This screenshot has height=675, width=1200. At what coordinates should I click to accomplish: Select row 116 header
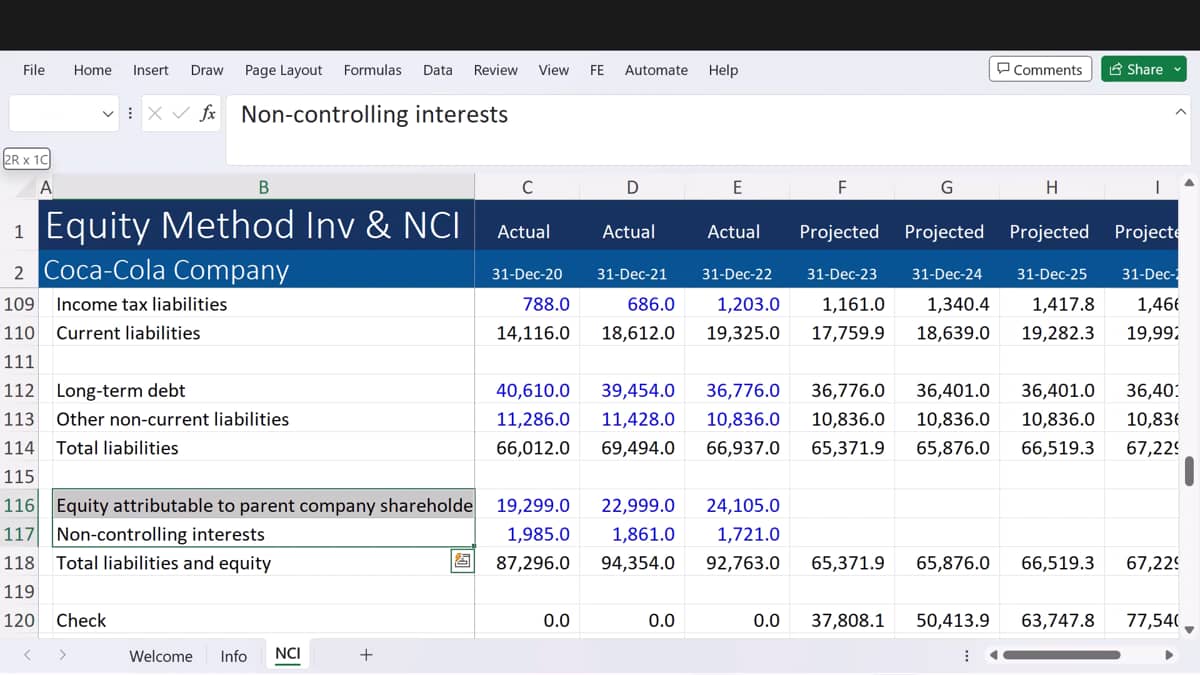(x=19, y=505)
